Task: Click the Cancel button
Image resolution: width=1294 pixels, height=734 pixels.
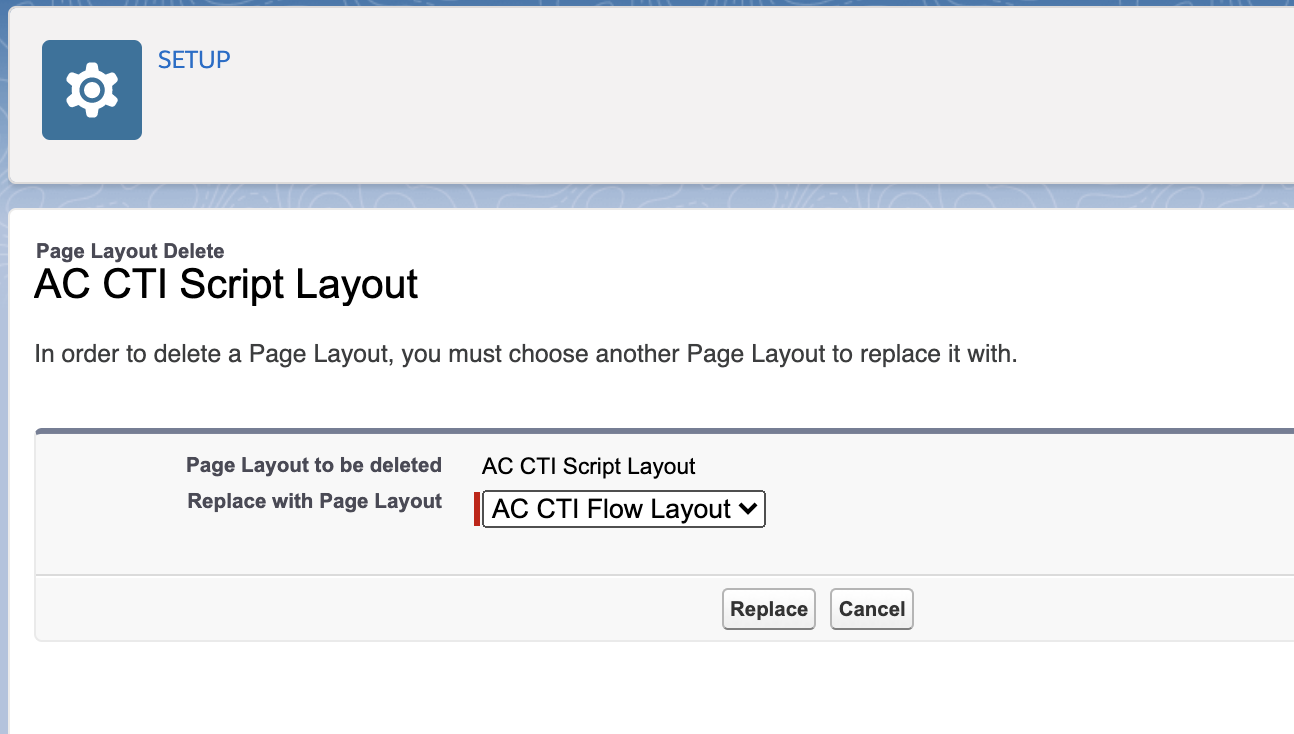Action: pyautogui.click(x=872, y=609)
